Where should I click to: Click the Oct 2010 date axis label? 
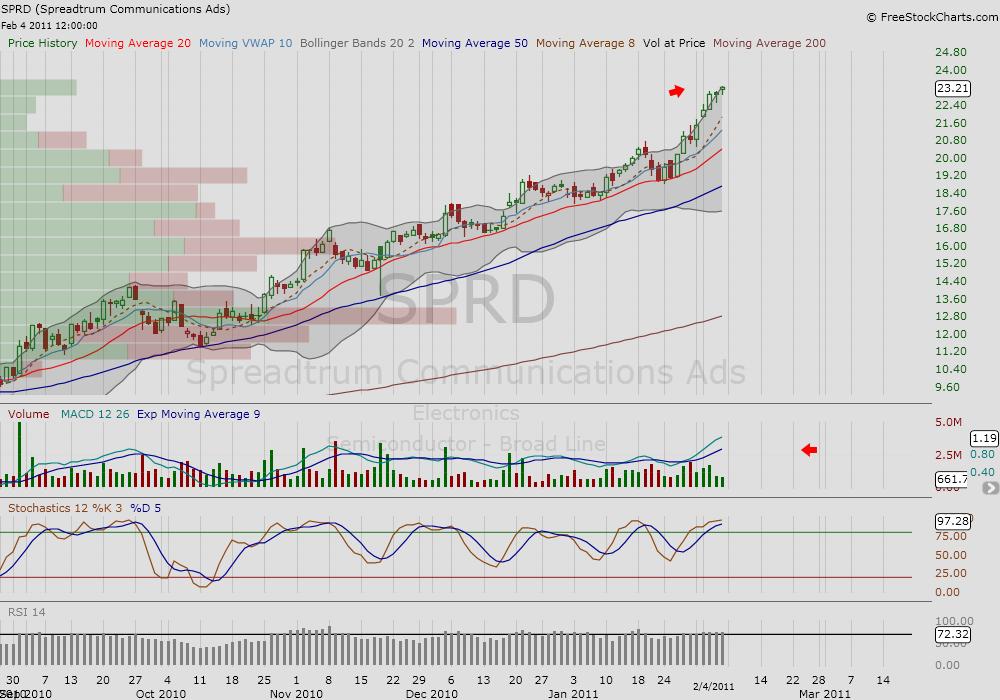(x=161, y=694)
